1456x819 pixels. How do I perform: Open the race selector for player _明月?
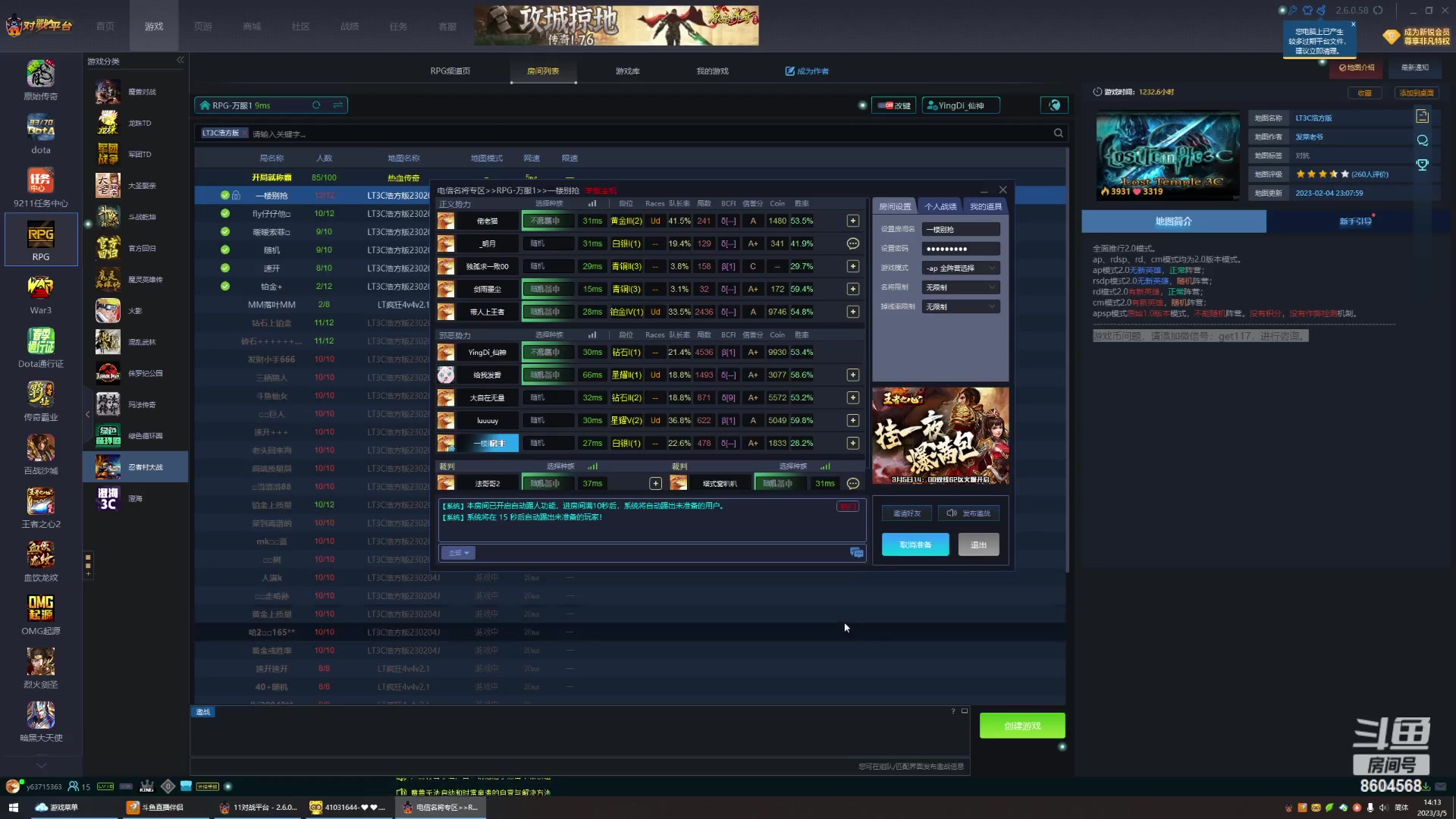(548, 243)
